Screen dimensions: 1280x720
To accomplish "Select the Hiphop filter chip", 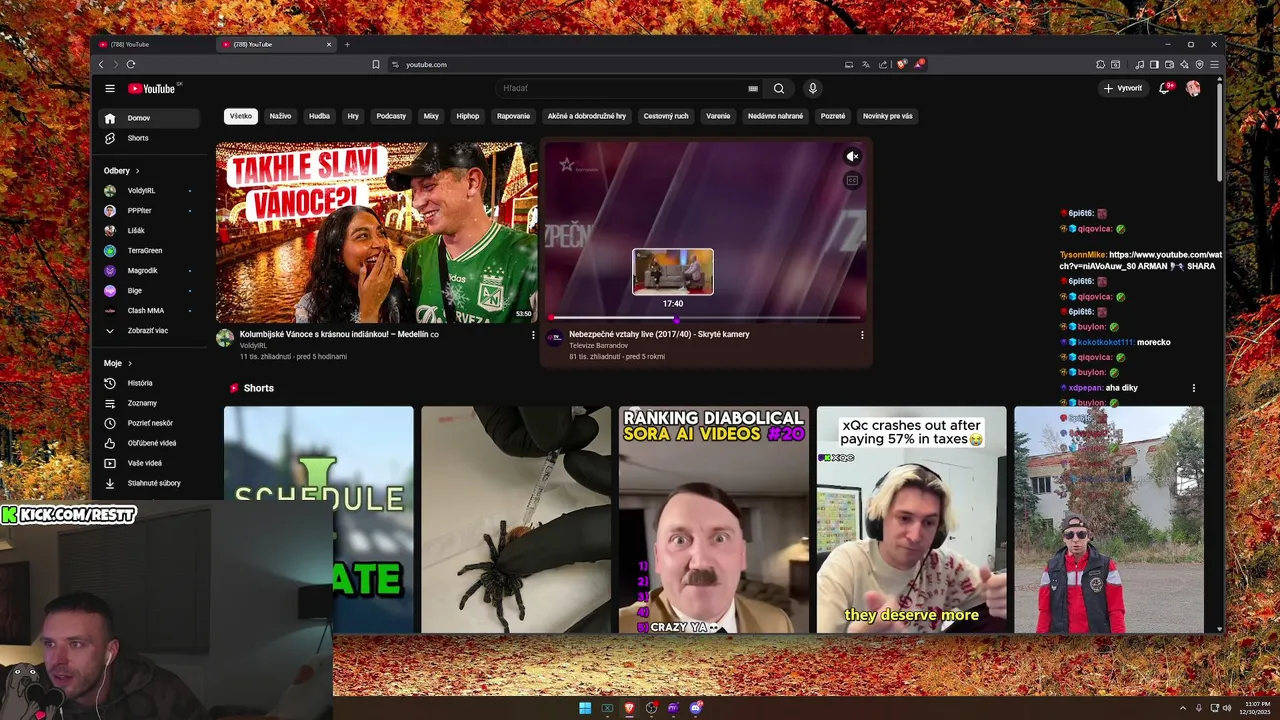I will 468,116.
